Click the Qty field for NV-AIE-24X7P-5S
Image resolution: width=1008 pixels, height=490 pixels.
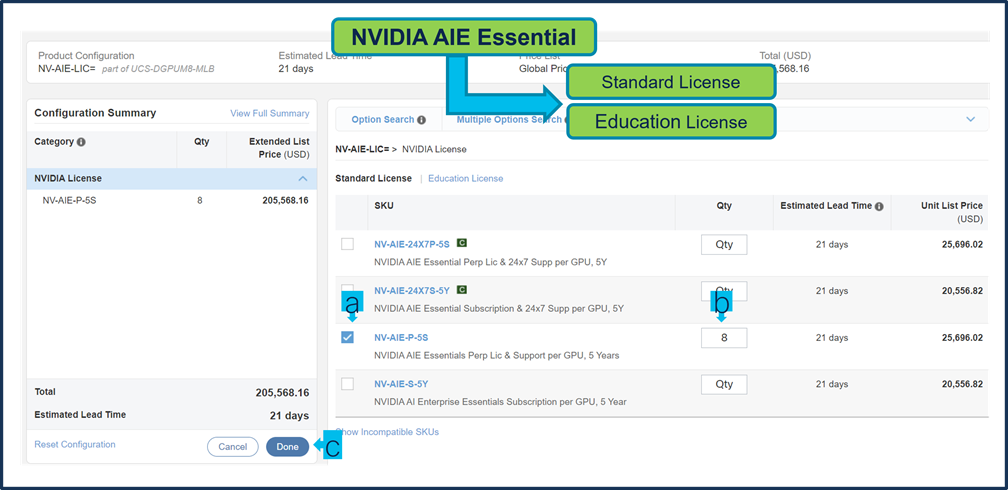(724, 244)
